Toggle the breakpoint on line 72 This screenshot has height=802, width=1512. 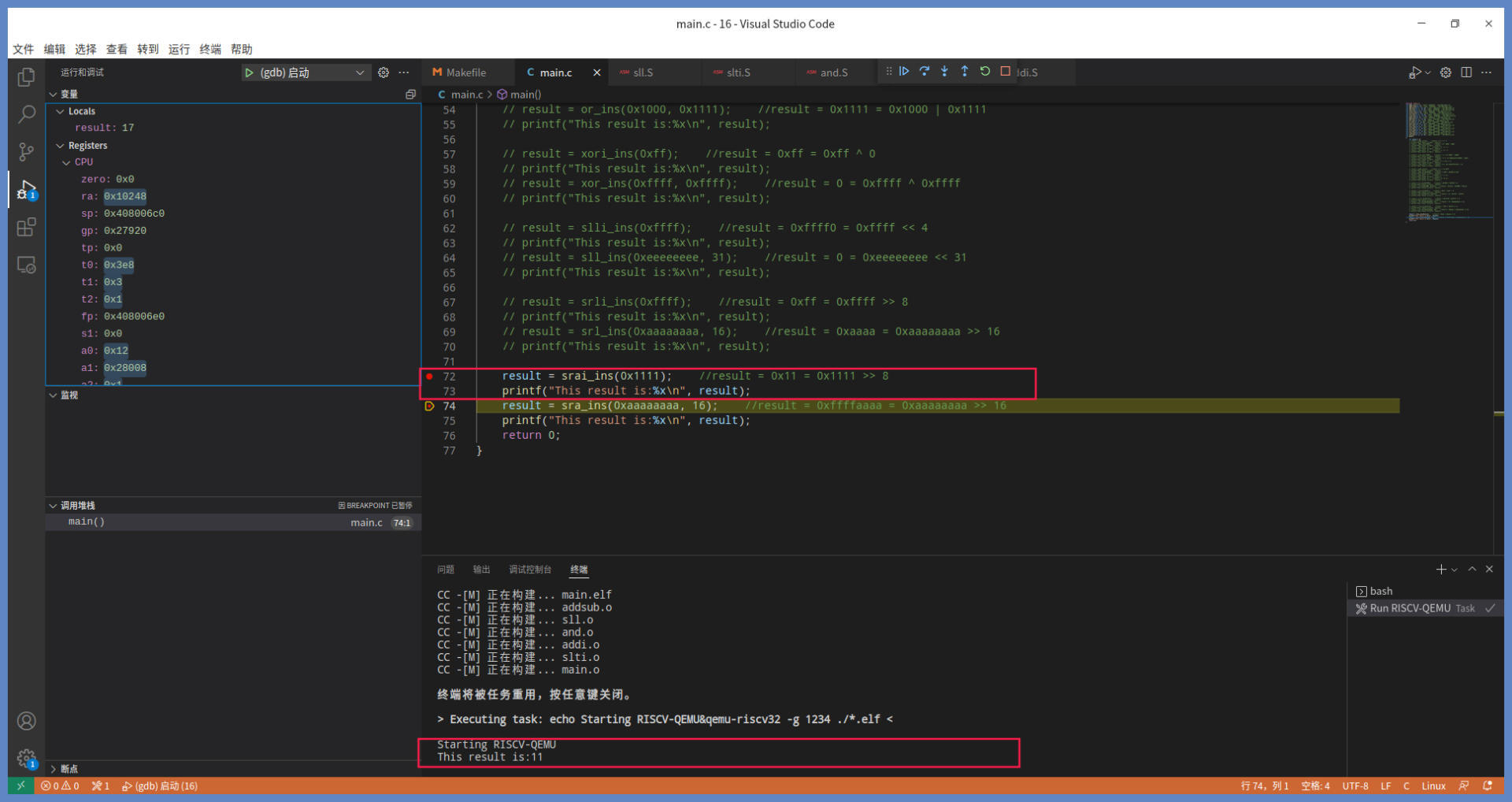[x=429, y=377]
